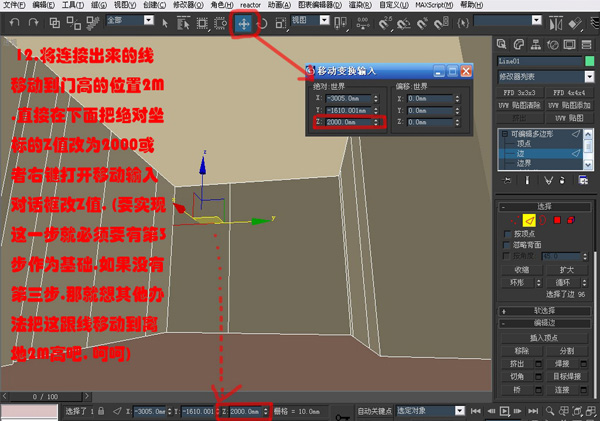The width and height of the screenshot is (600, 421).
Task: Click the Pin Stack icon
Action: [507, 180]
